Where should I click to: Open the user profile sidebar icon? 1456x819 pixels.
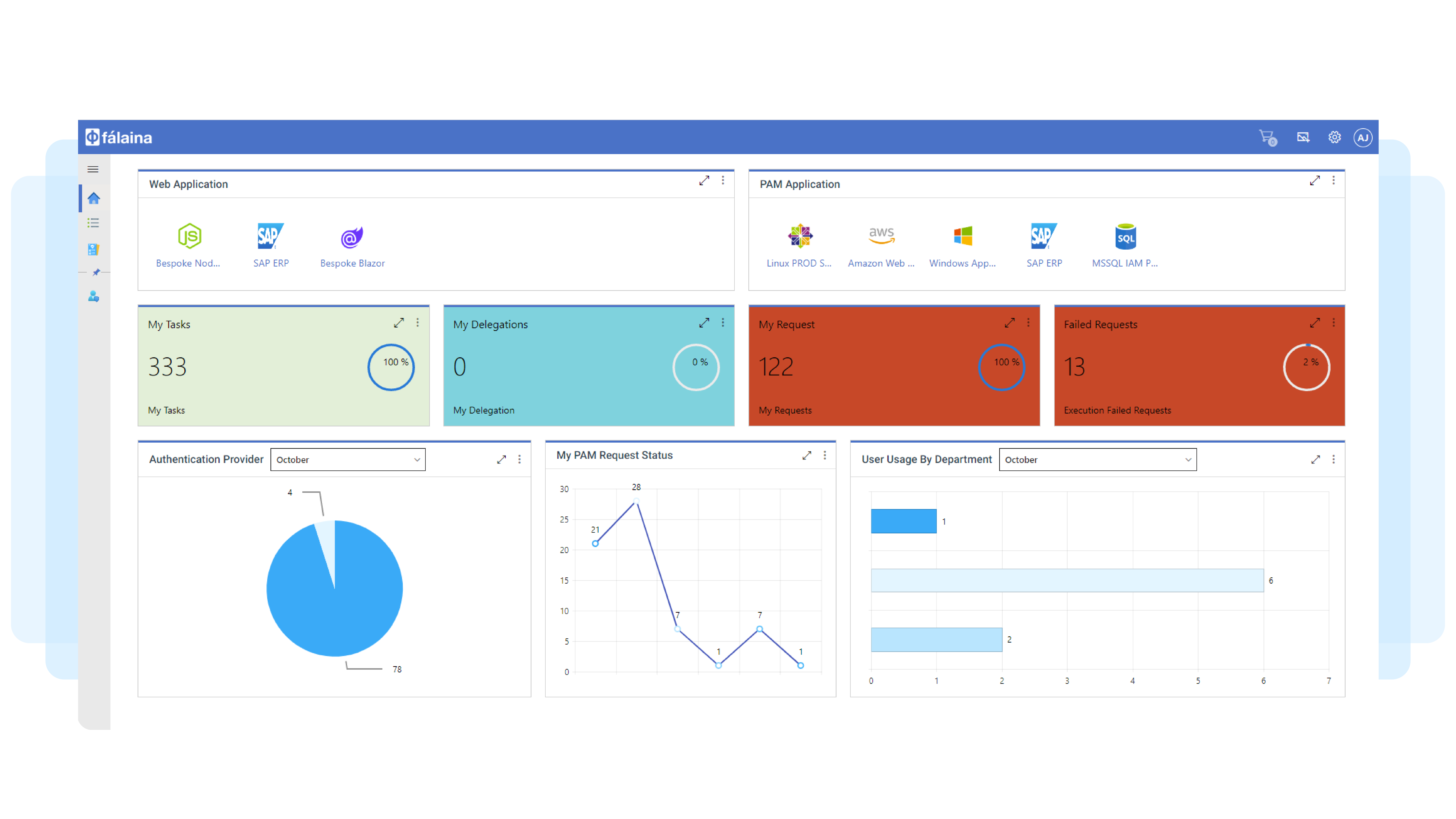point(94,297)
